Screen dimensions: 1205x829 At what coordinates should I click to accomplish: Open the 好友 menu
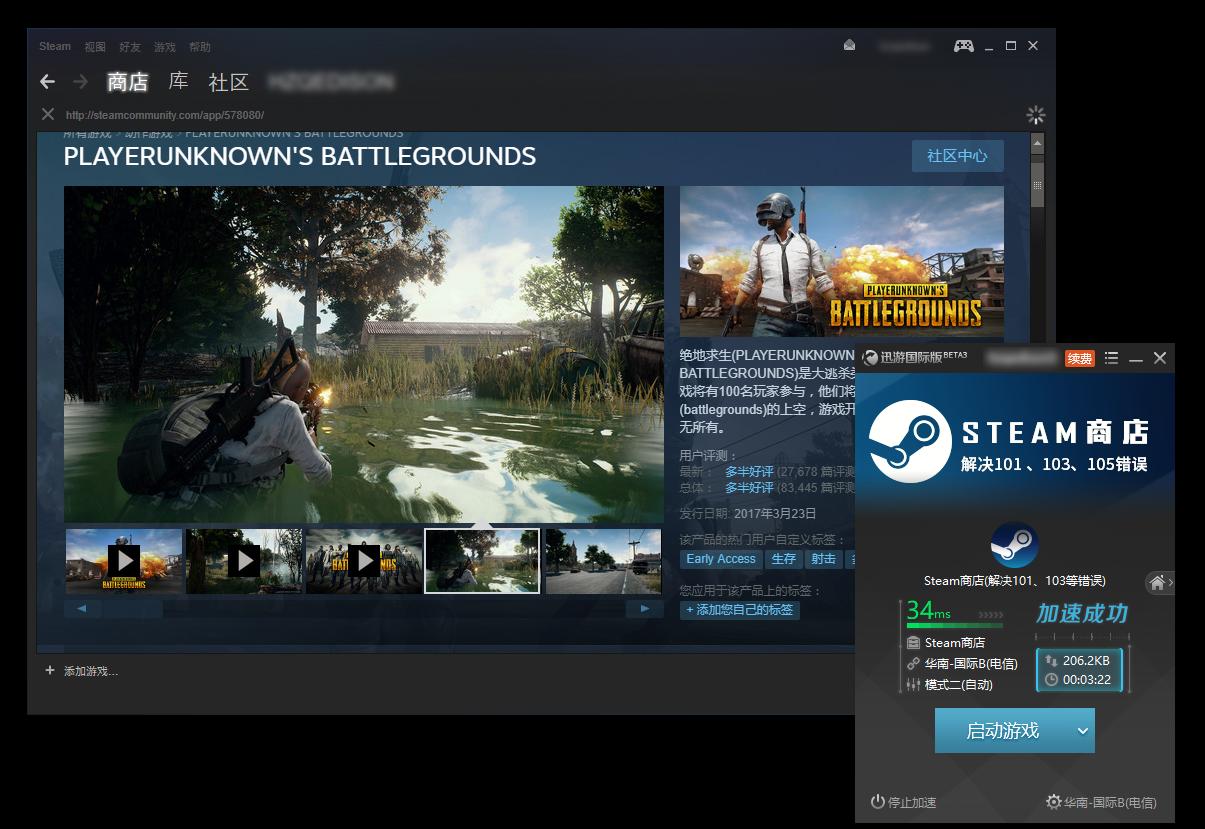coord(130,47)
